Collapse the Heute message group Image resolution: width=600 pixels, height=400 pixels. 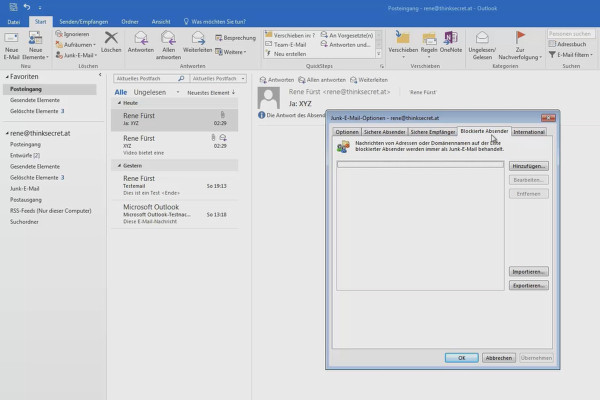point(119,103)
